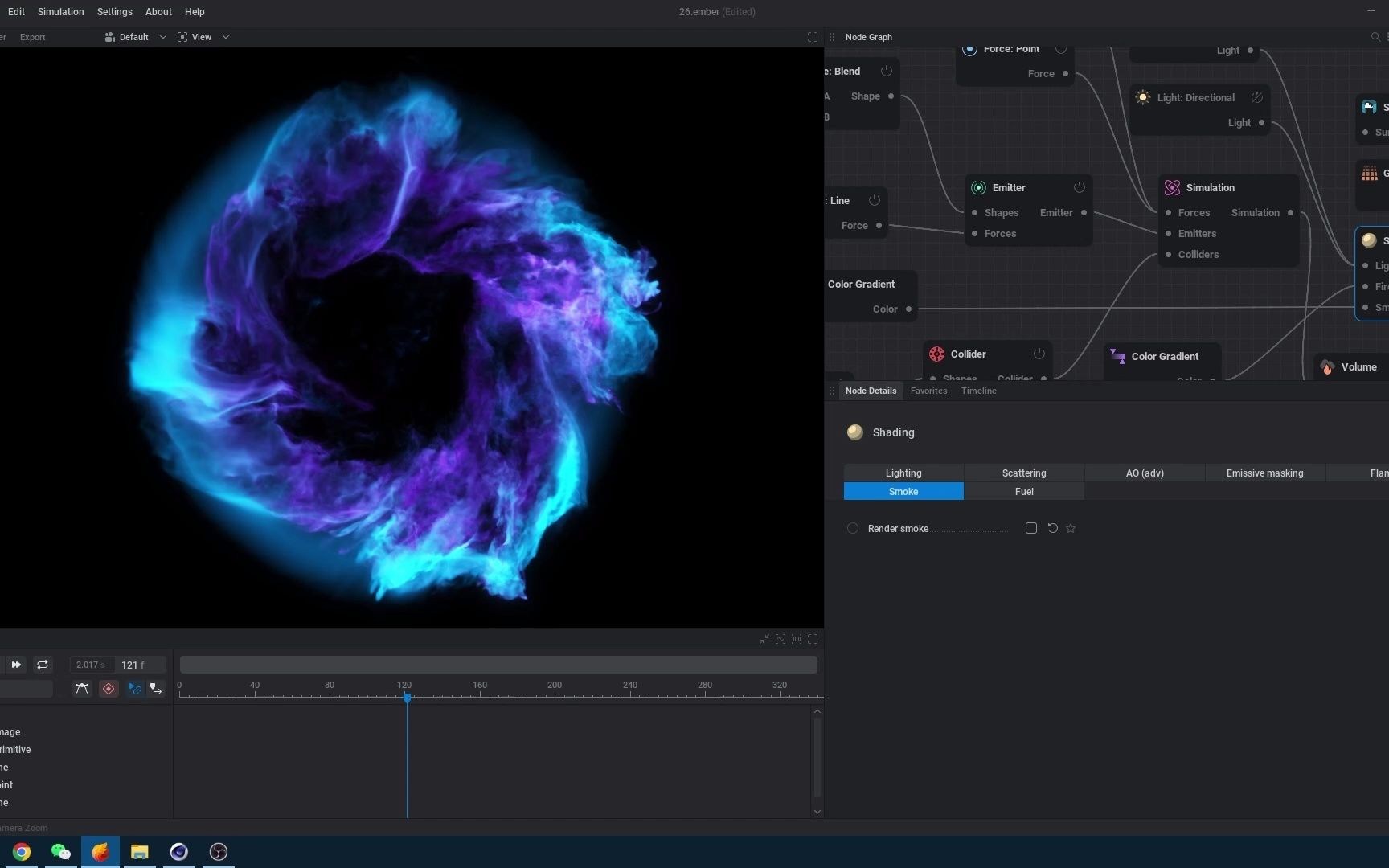Select the Scattering shading section

point(1023,473)
